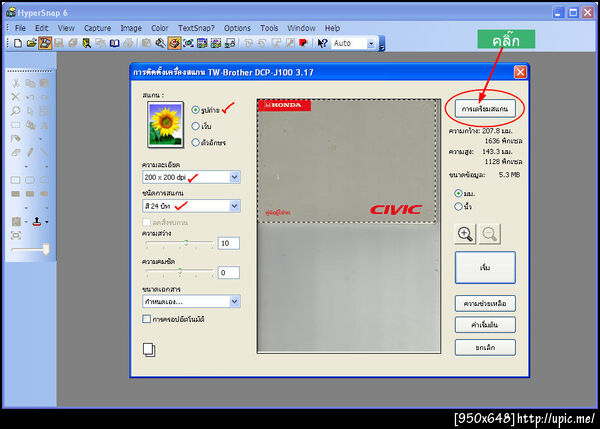The image size is (600, 429).
Task: Click the brightness value field showing 10
Action: (x=228, y=243)
